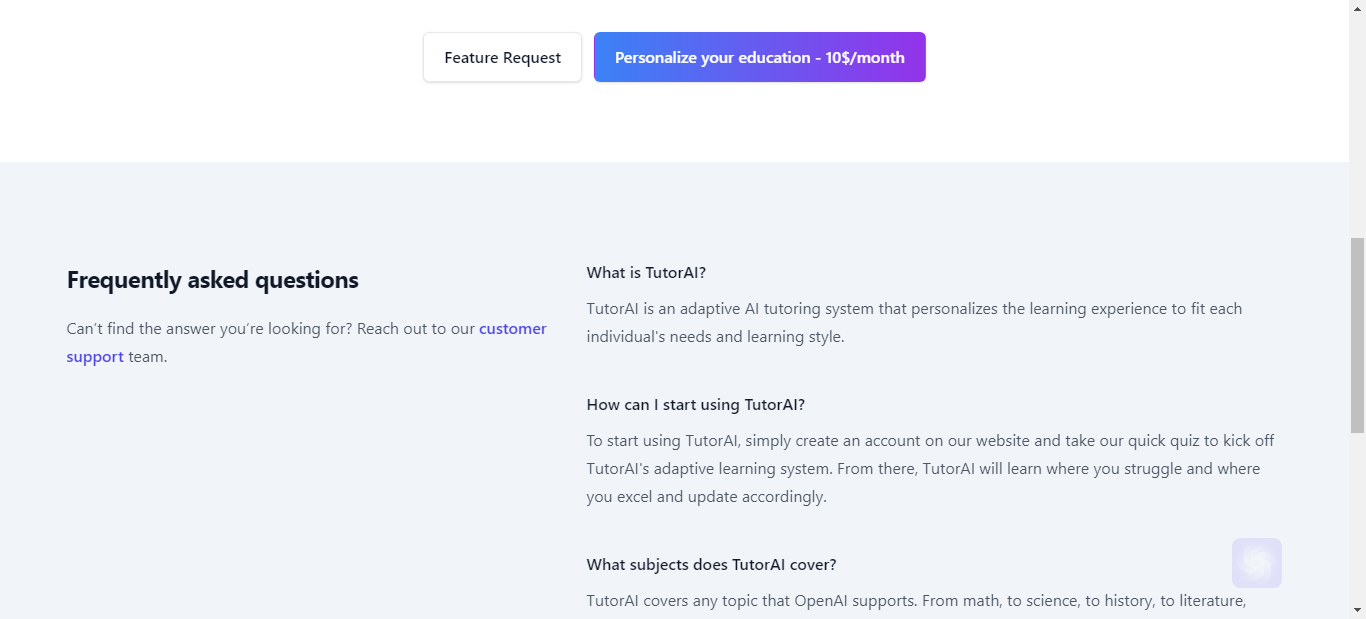Select "What subjects does TutorAI cover?" question
The height and width of the screenshot is (619, 1366).
pyautogui.click(x=711, y=564)
